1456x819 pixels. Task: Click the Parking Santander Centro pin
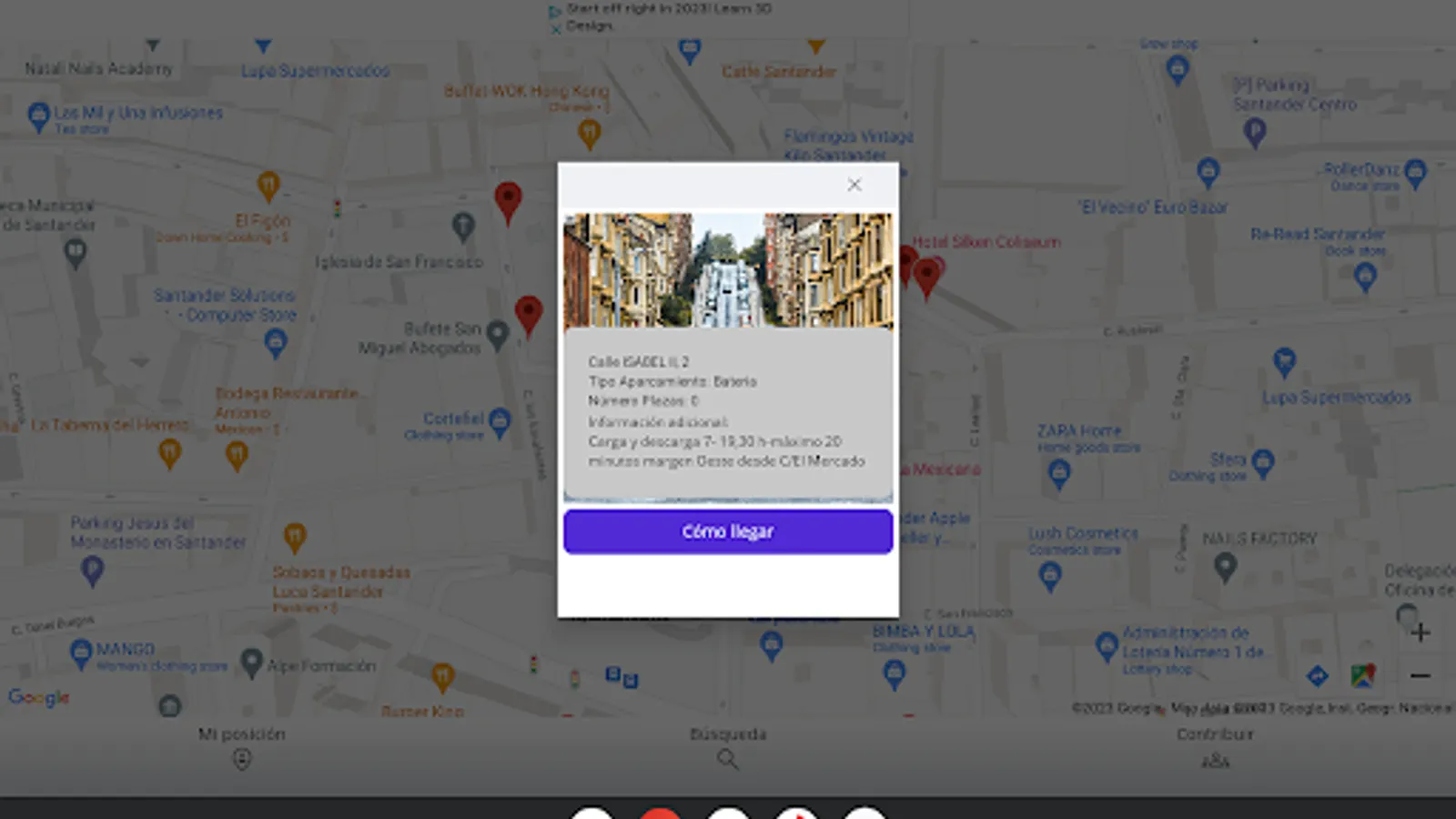(x=1255, y=133)
